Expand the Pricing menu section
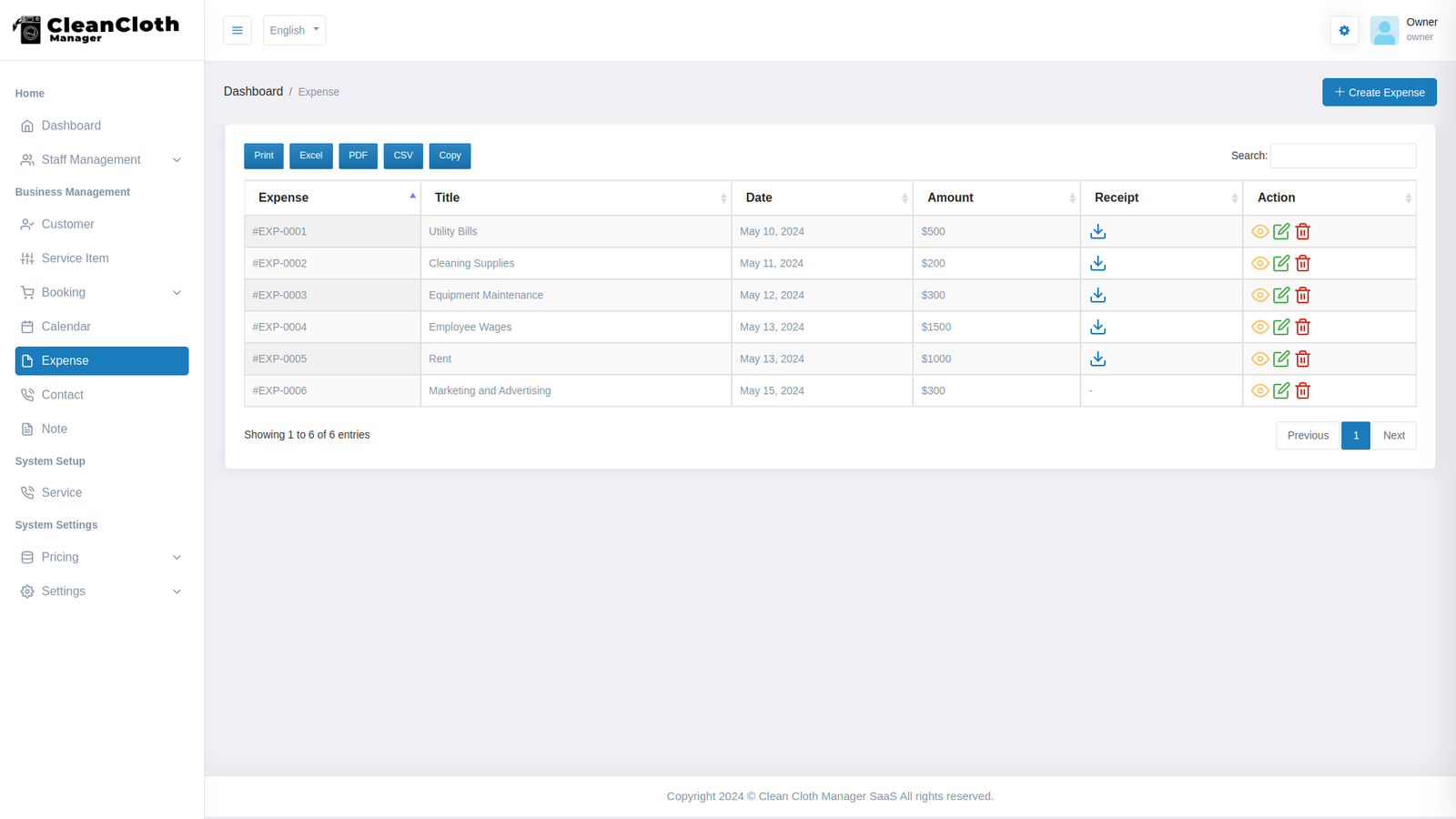 [x=101, y=557]
